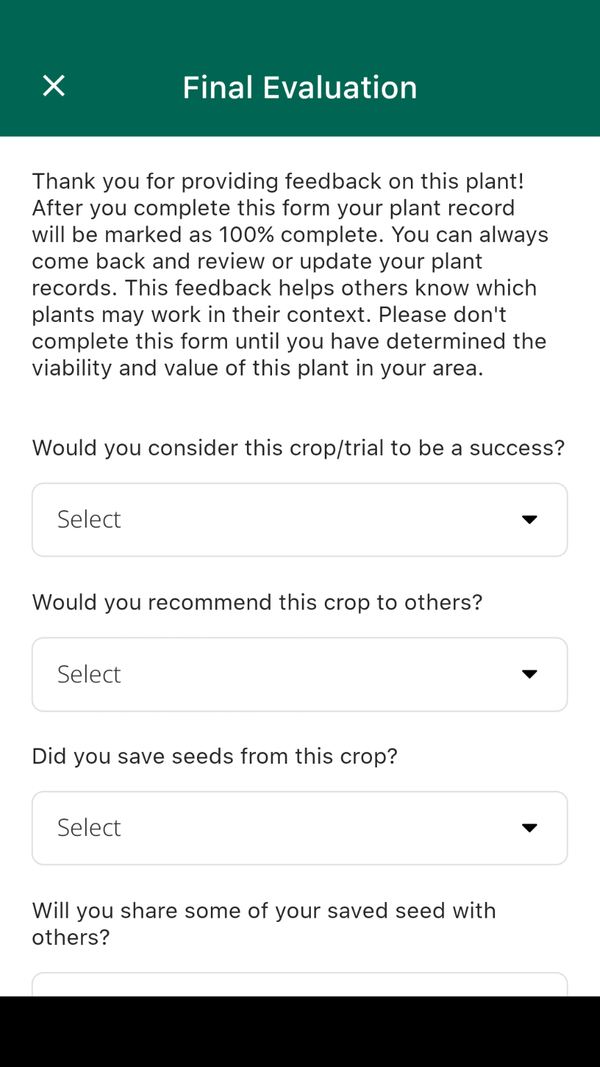Screen dimensions: 600x1067
Task: Select an answer for the success question
Action: [299, 519]
